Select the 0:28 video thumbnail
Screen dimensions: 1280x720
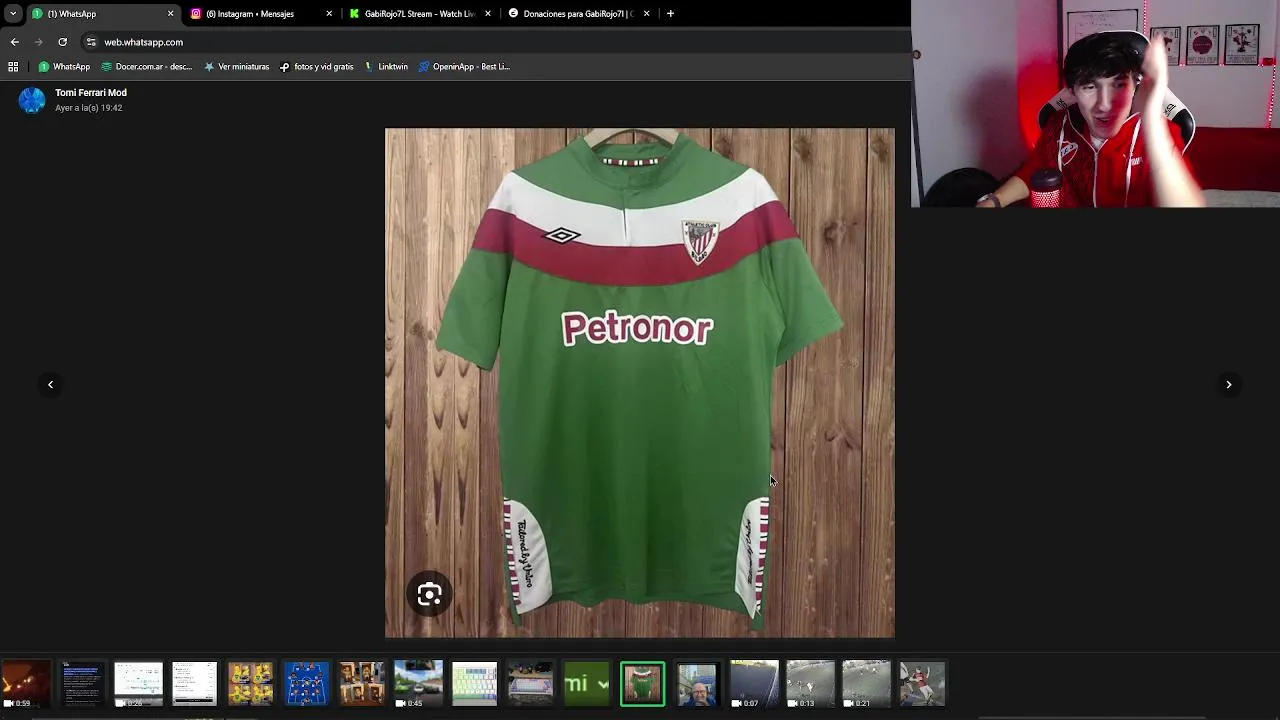click(138, 685)
